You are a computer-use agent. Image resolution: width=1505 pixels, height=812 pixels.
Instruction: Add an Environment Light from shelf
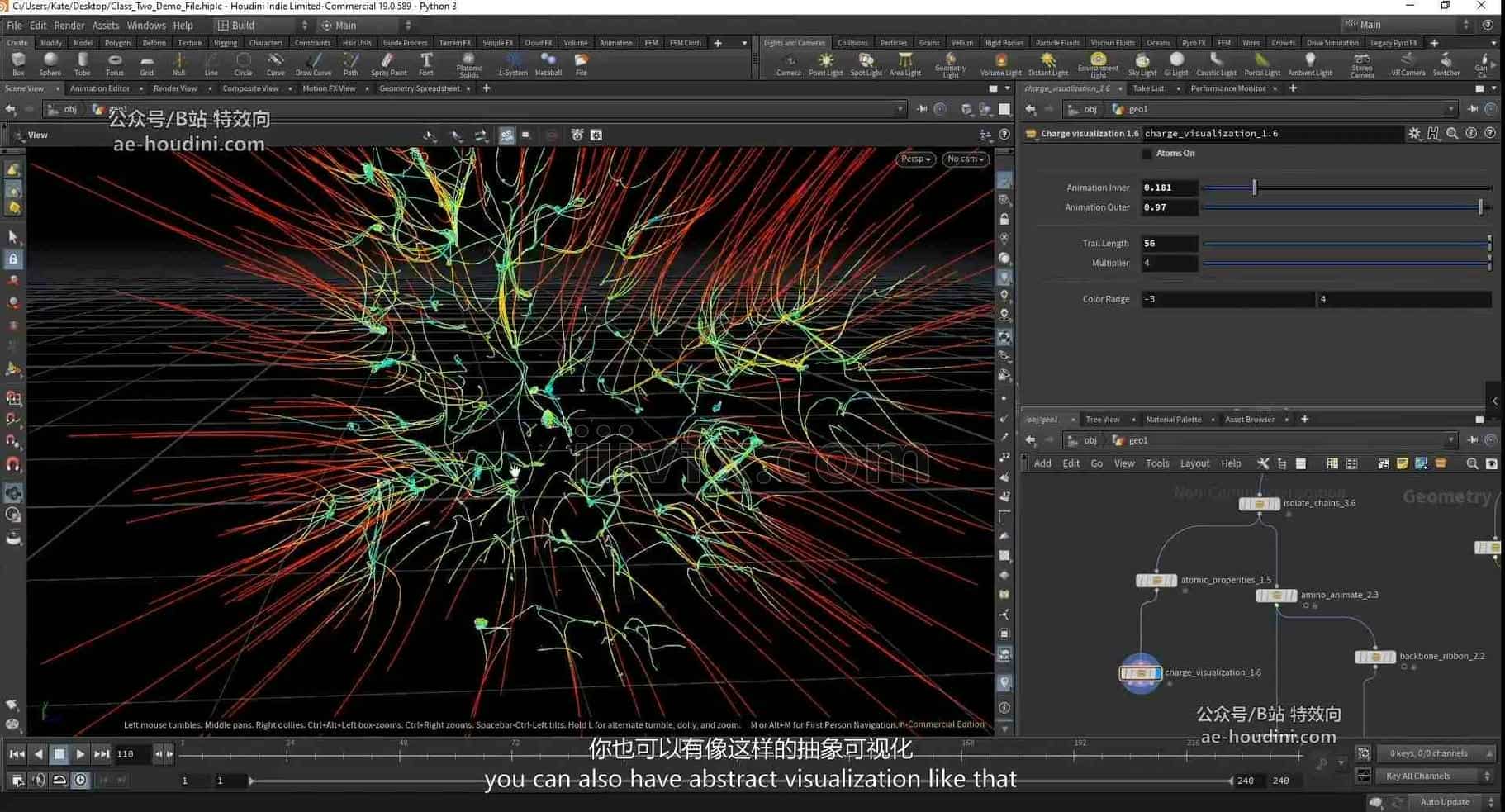(1098, 65)
